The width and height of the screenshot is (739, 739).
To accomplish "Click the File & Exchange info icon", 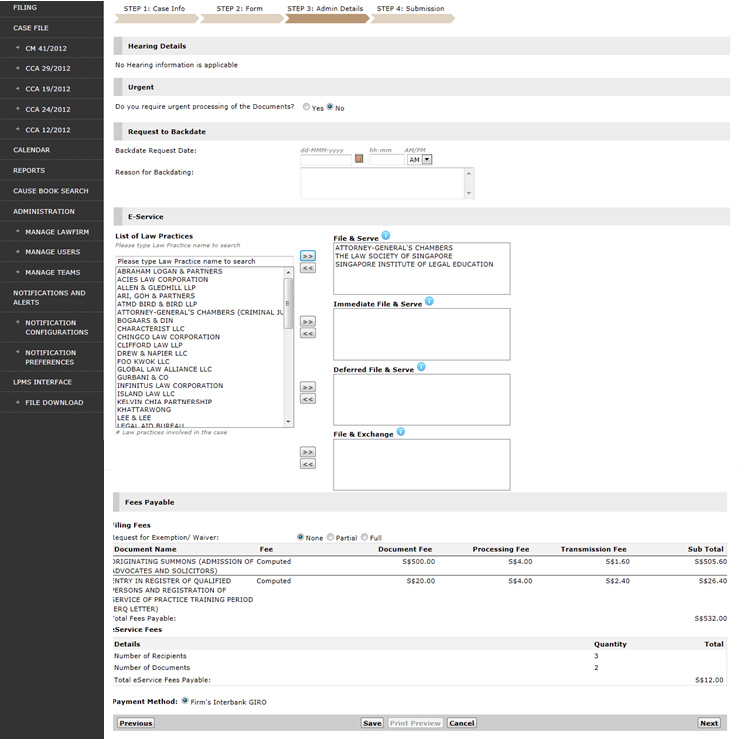I will point(400,432).
